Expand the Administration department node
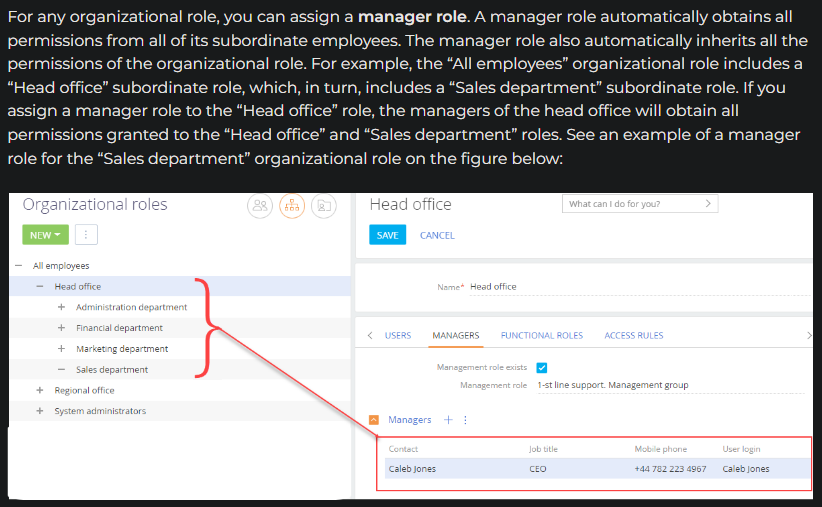The image size is (822, 507). [61, 307]
